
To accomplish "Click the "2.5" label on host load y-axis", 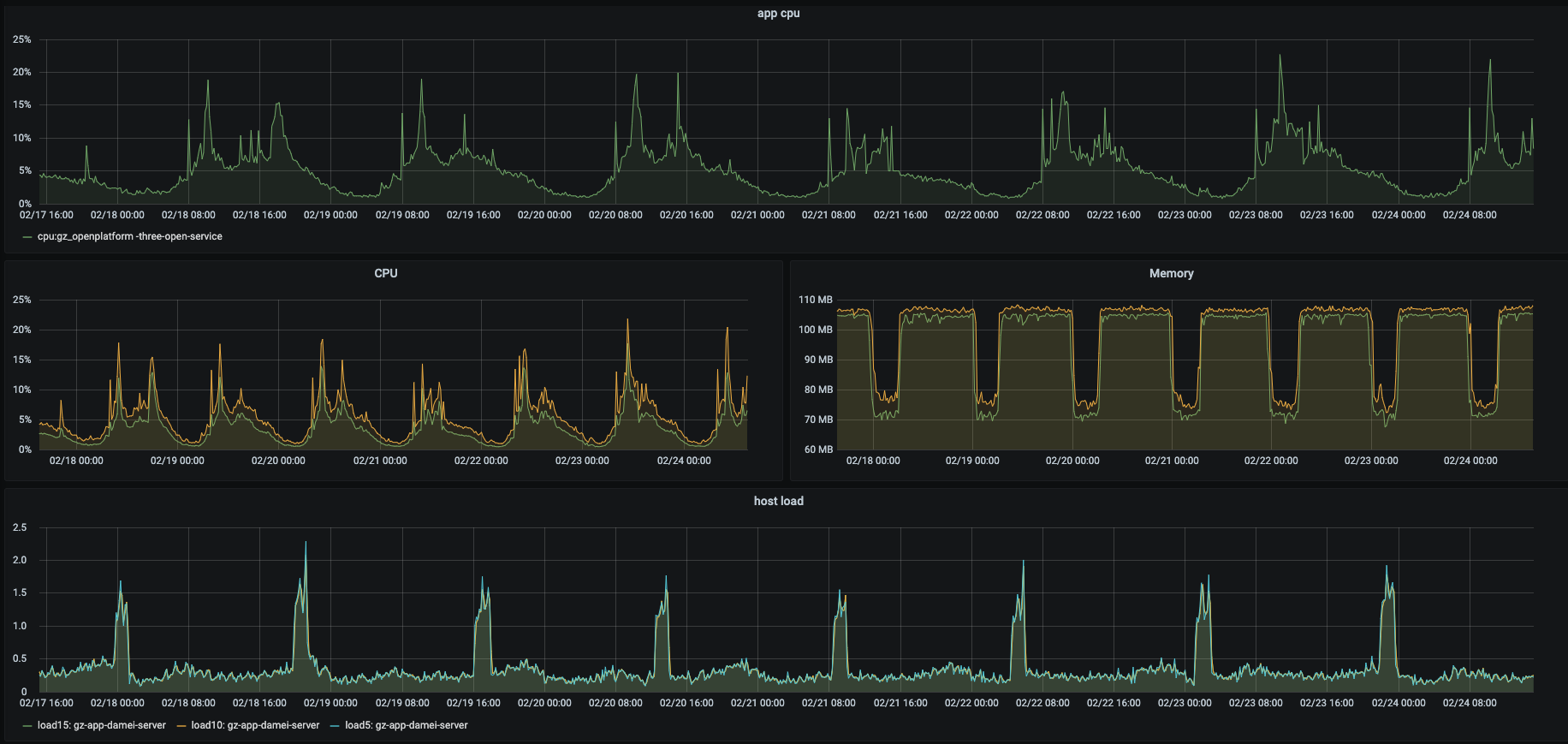I will pos(20,527).
